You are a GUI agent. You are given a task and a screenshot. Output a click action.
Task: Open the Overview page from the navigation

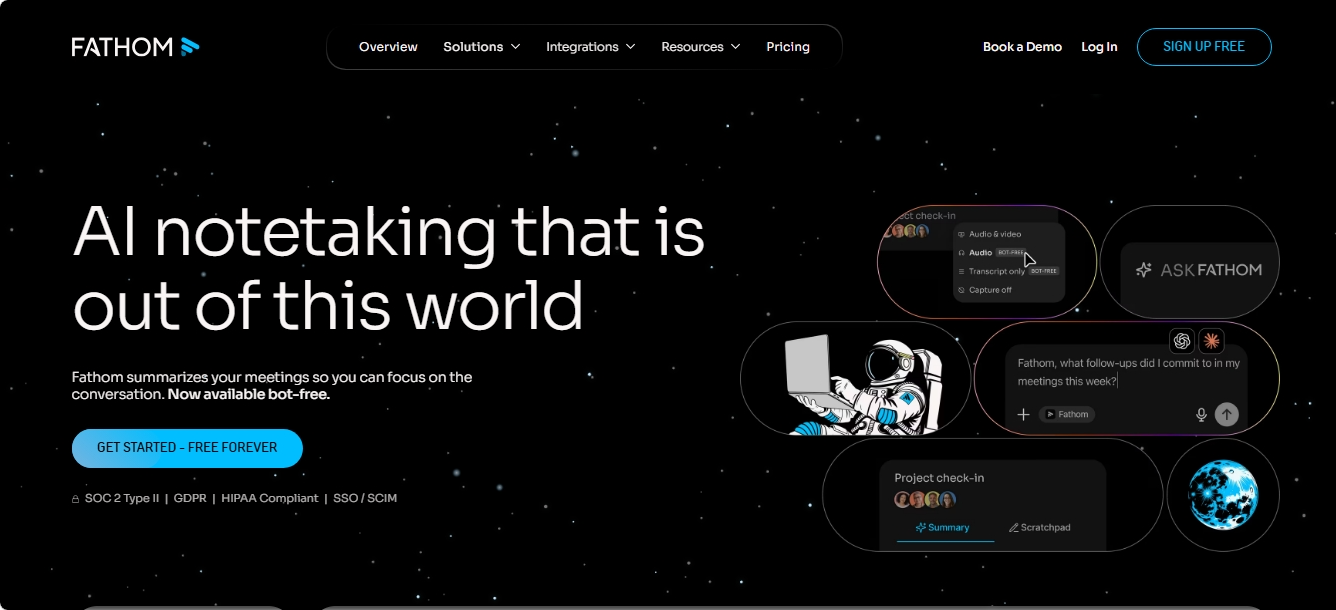(x=388, y=47)
